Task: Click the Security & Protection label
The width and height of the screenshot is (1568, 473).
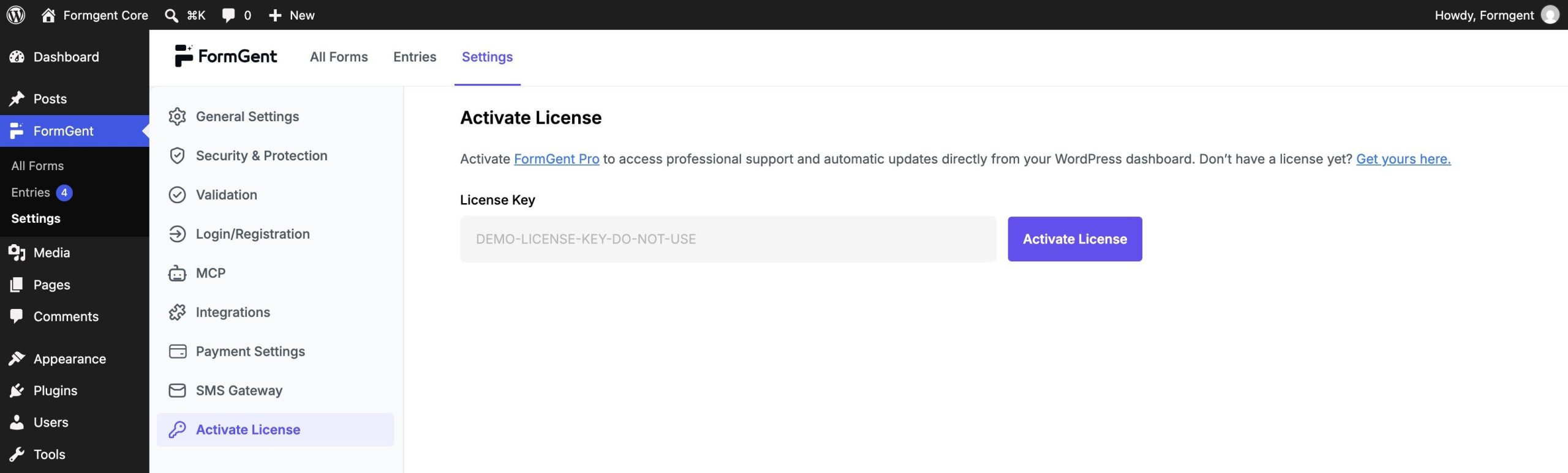Action: point(262,155)
